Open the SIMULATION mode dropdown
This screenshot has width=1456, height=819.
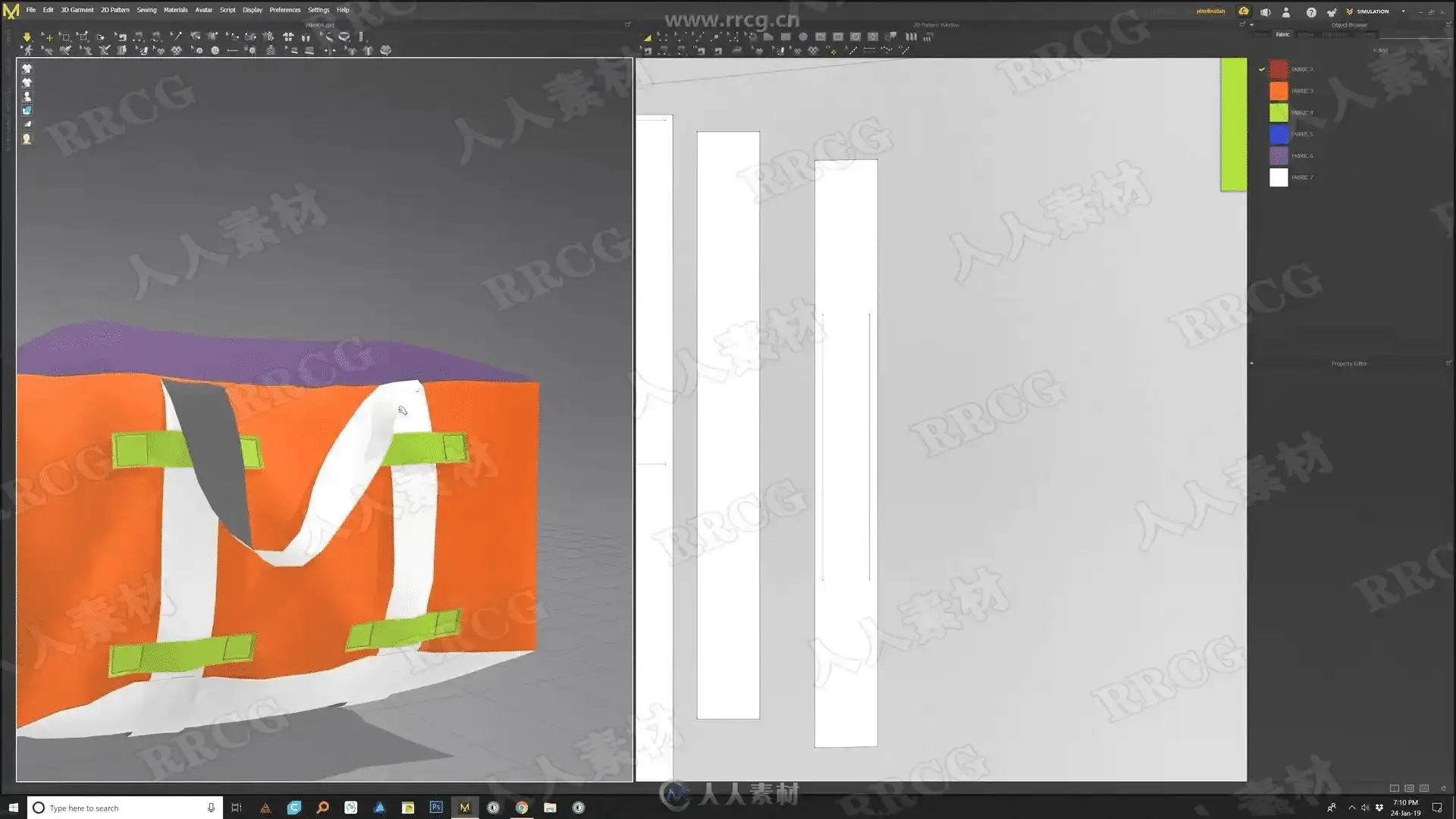click(x=1403, y=11)
